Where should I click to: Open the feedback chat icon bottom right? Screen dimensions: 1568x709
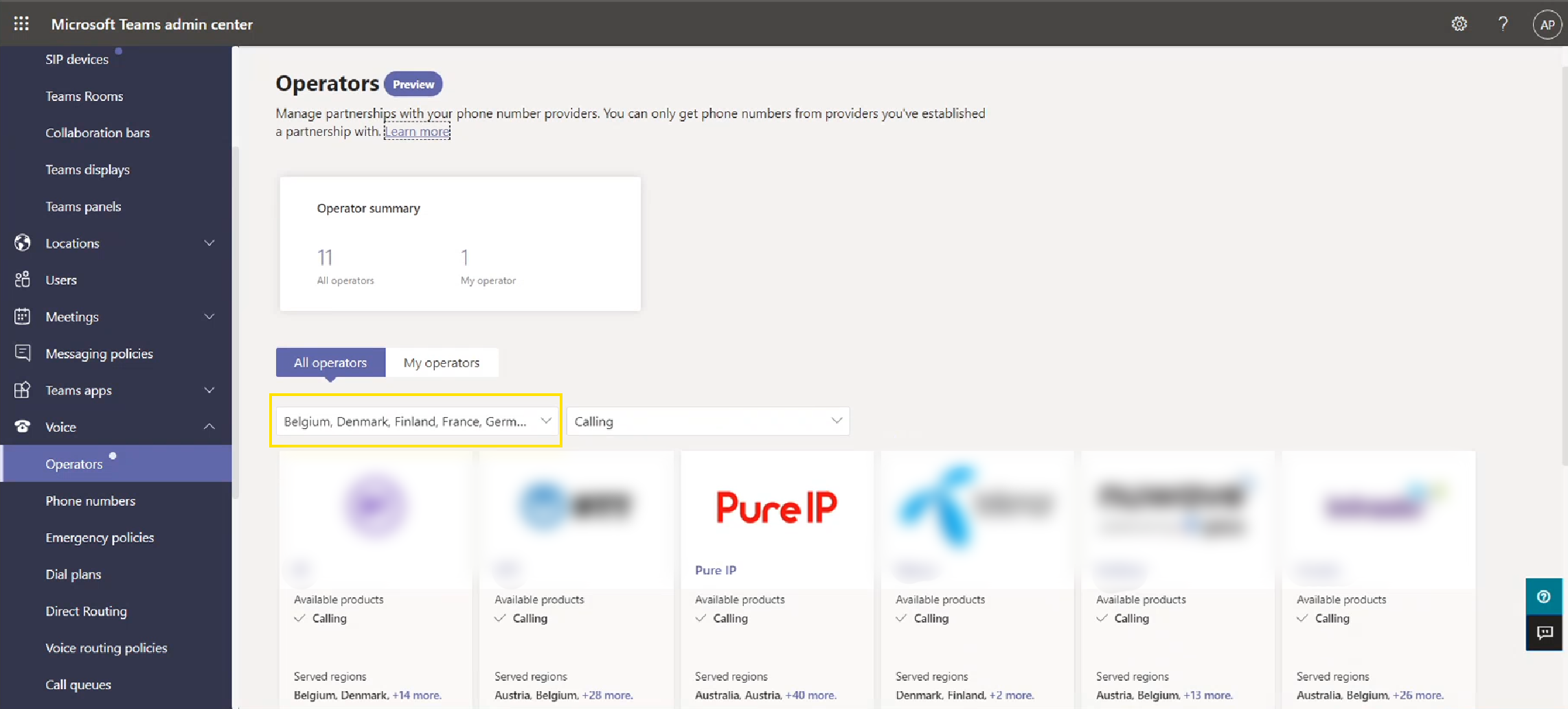tap(1543, 633)
